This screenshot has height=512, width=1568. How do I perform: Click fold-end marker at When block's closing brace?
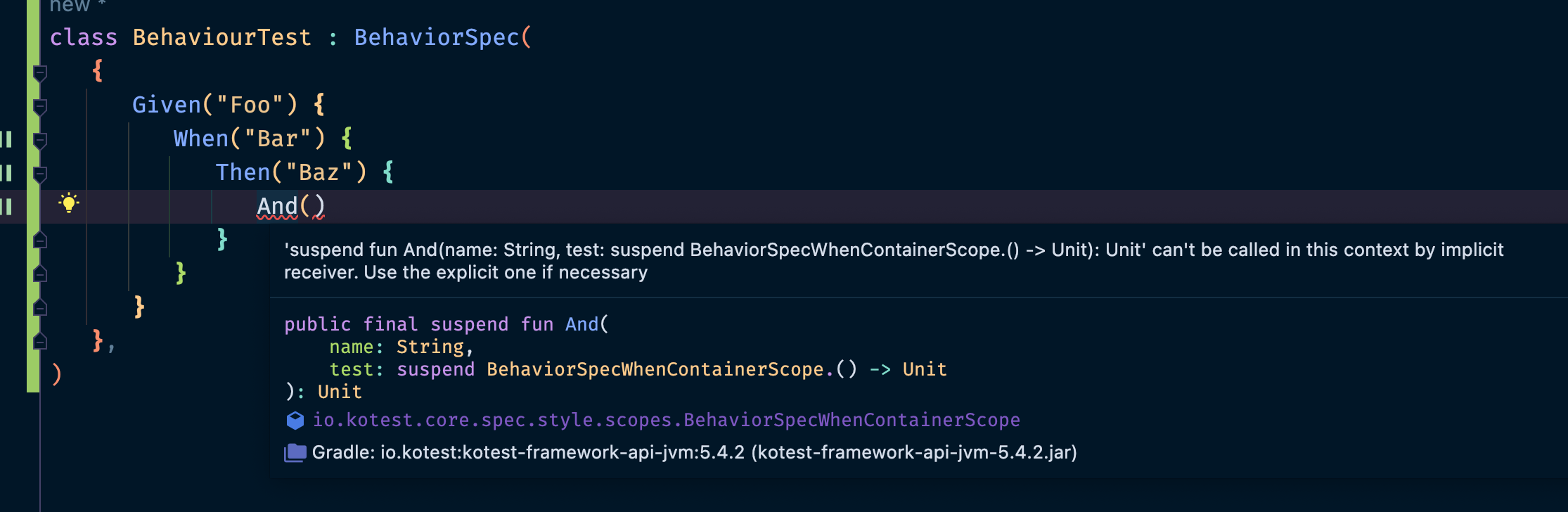[40, 274]
